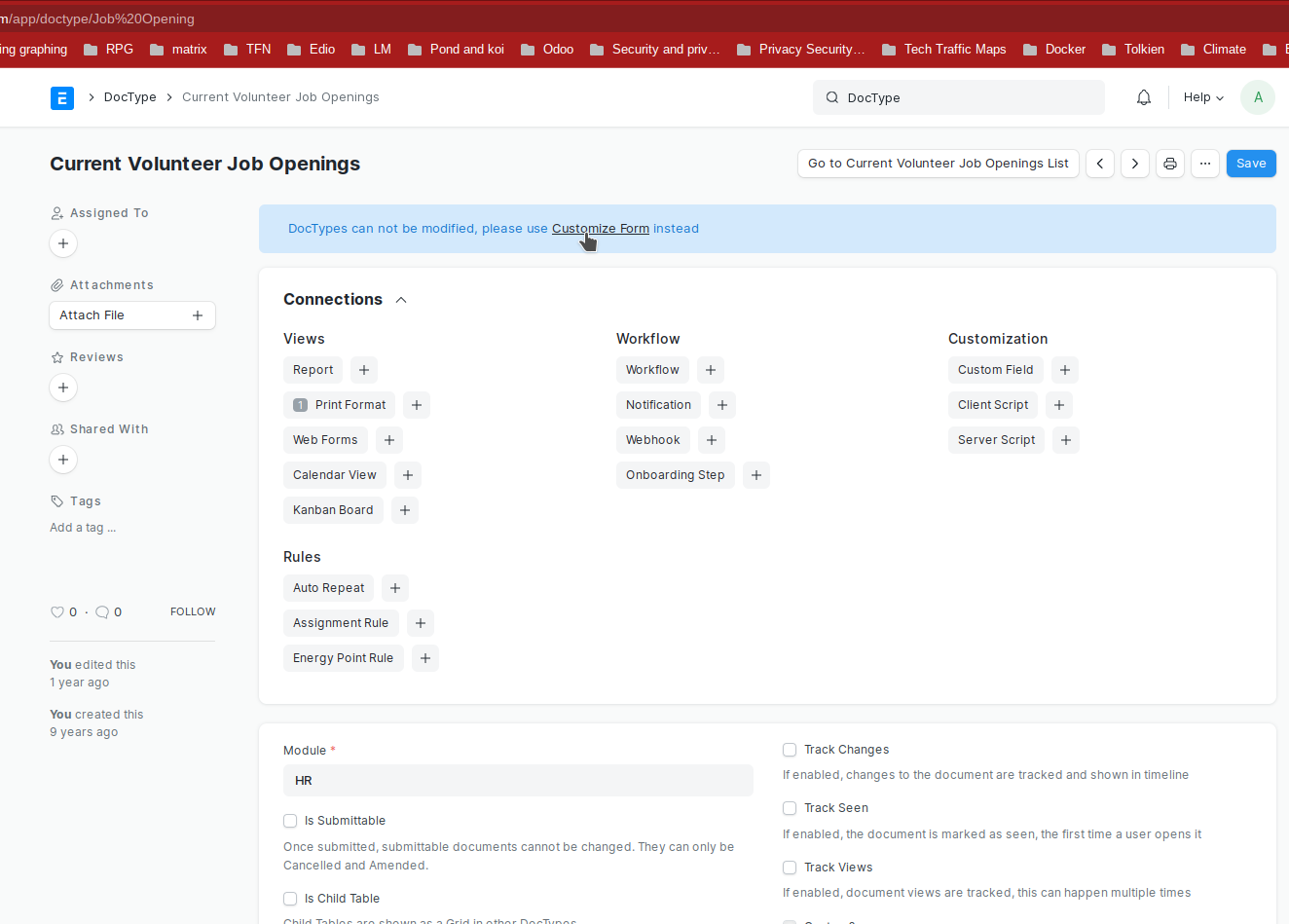Add a new Webhook plus icon
1289x924 pixels.
pos(712,440)
